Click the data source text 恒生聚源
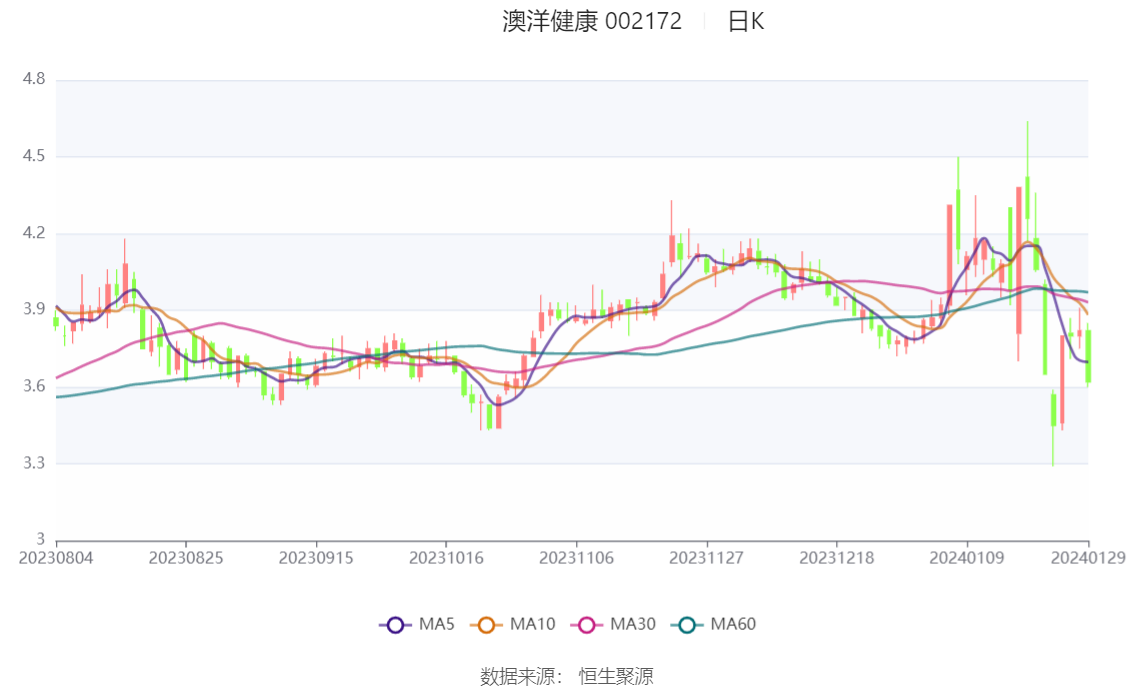1134x689 pixels. tap(615, 677)
